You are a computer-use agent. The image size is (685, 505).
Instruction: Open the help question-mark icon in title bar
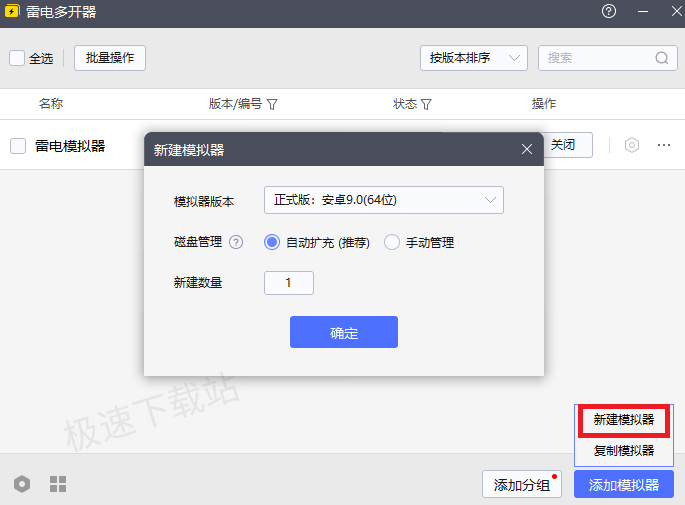pos(609,11)
